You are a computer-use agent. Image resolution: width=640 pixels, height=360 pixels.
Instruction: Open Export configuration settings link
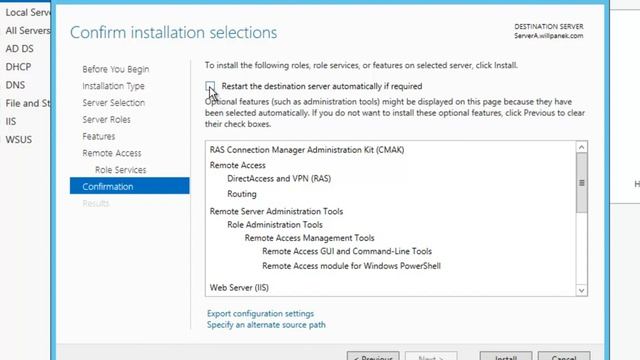pos(260,313)
